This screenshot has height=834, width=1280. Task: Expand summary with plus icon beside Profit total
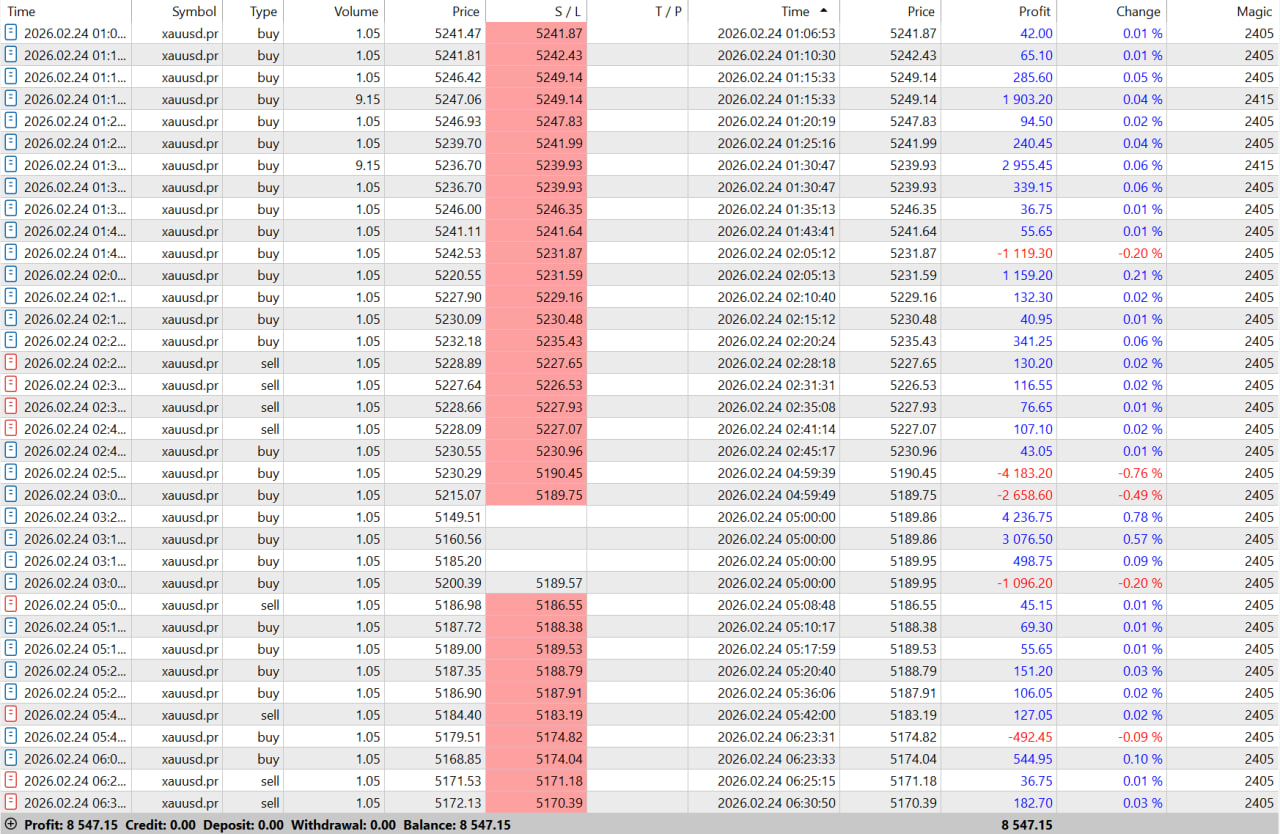click(x=11, y=825)
